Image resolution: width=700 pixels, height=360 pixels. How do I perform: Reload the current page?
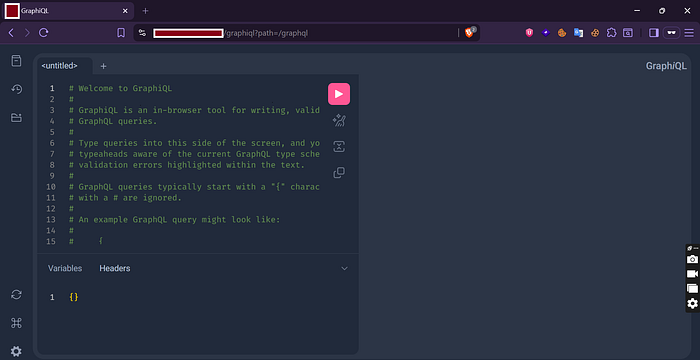[x=43, y=33]
